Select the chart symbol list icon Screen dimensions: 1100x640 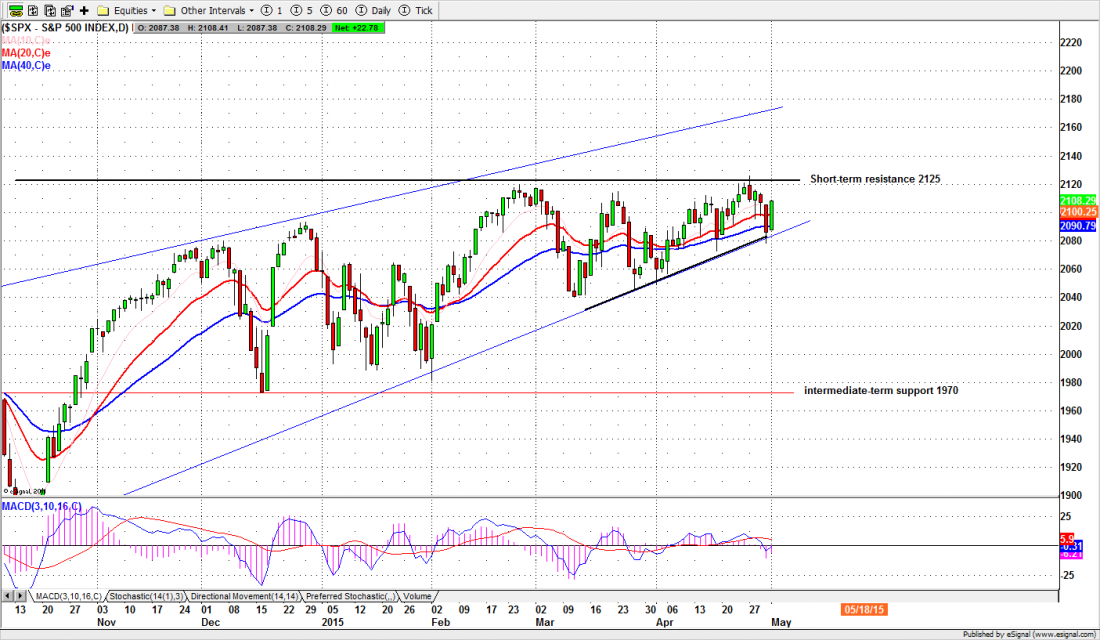click(14, 10)
